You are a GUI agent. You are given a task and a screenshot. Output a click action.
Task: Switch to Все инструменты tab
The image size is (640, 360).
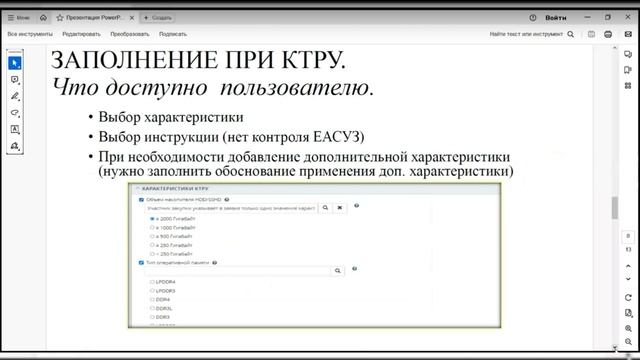(x=30, y=34)
